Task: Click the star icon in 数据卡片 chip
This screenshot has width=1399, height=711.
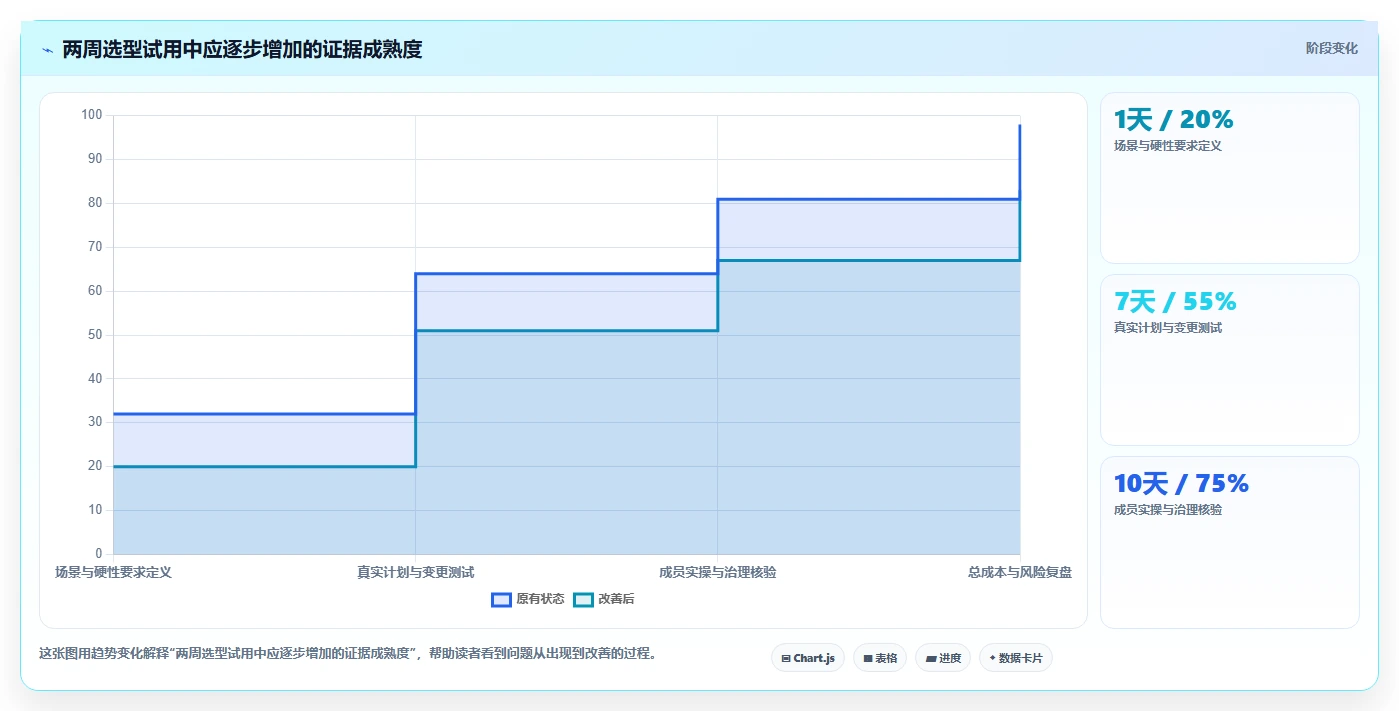Action: [992, 658]
